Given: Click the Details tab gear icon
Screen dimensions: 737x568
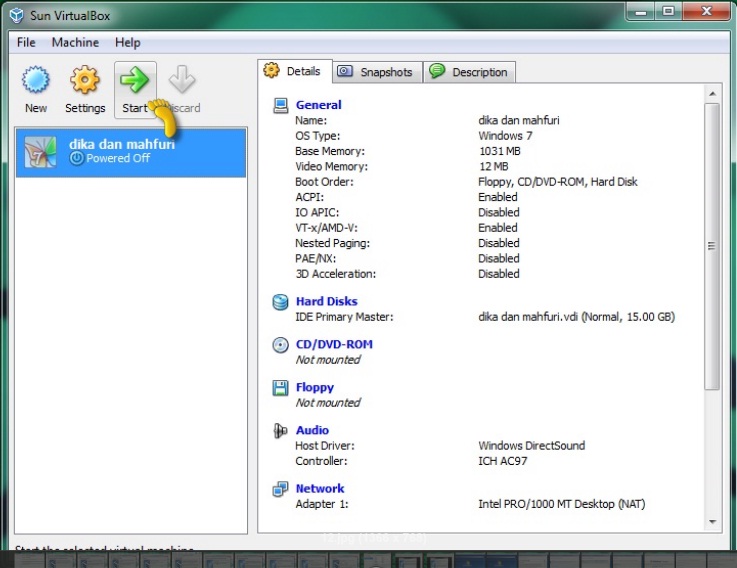Looking at the screenshot, I should pyautogui.click(x=271, y=70).
